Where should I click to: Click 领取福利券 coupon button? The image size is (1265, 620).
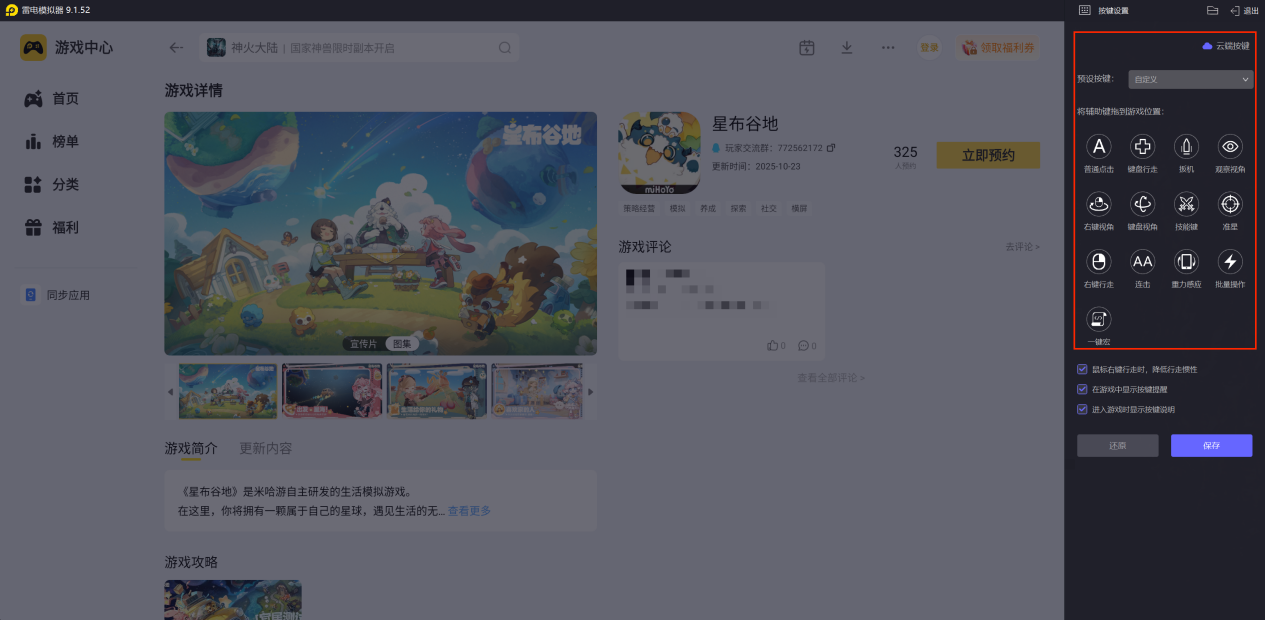pos(997,47)
